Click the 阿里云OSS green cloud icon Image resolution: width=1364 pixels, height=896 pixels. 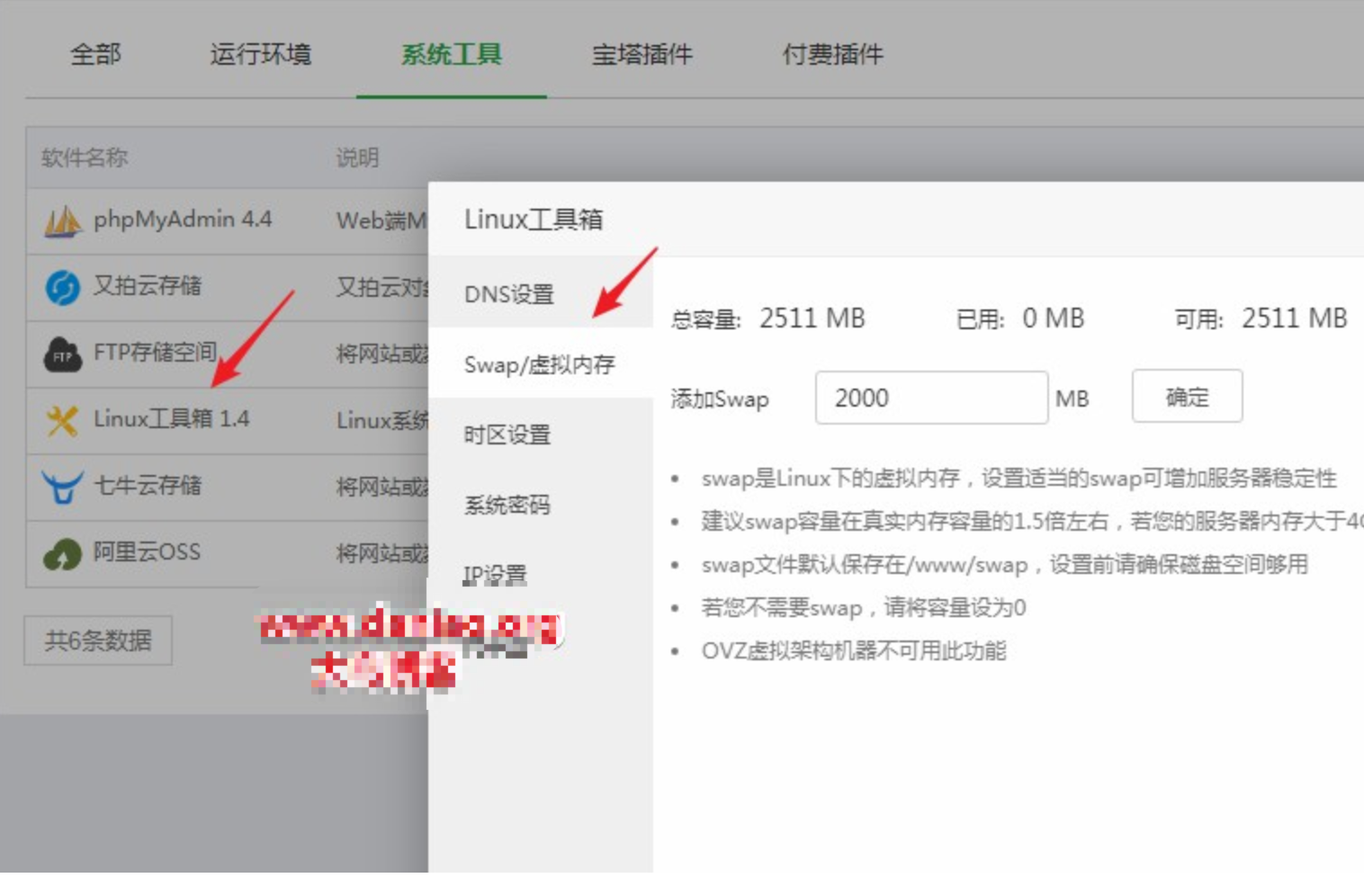tap(62, 553)
